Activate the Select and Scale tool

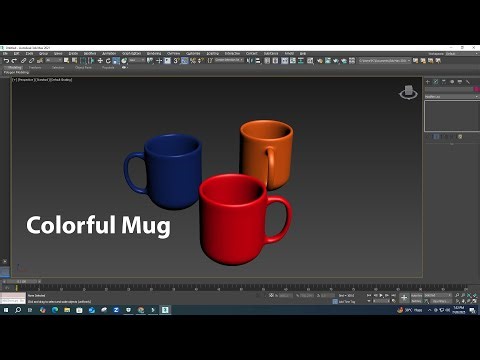click(116, 61)
